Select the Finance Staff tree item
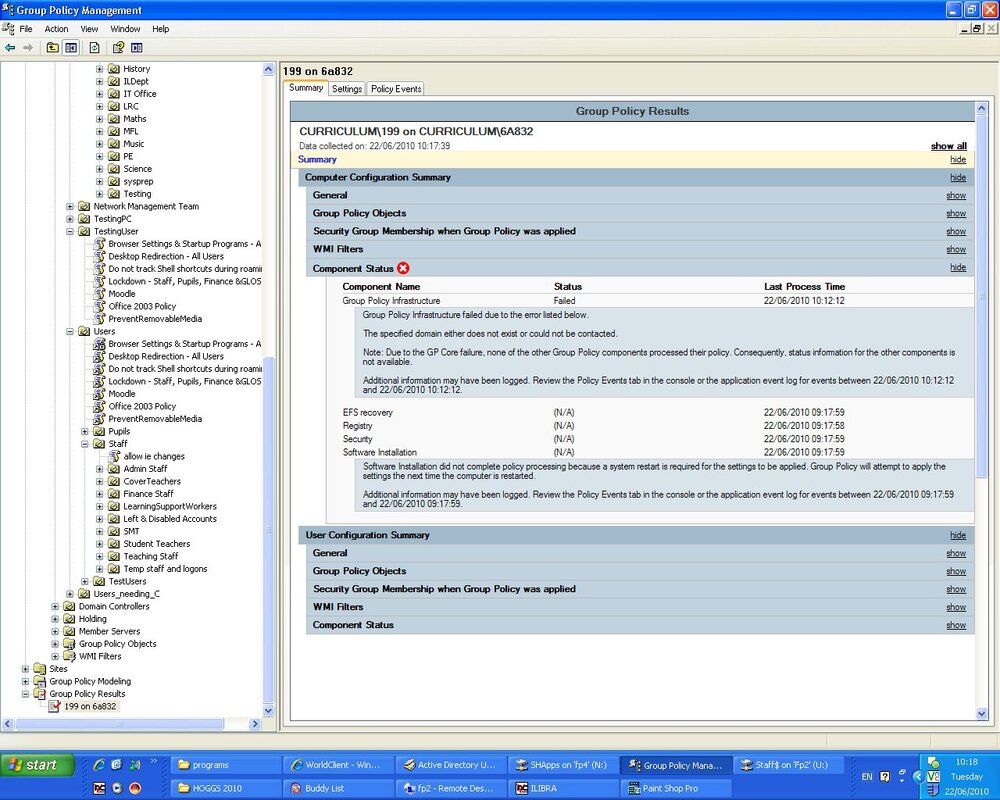Viewport: 1000px width, 800px height. (148, 494)
